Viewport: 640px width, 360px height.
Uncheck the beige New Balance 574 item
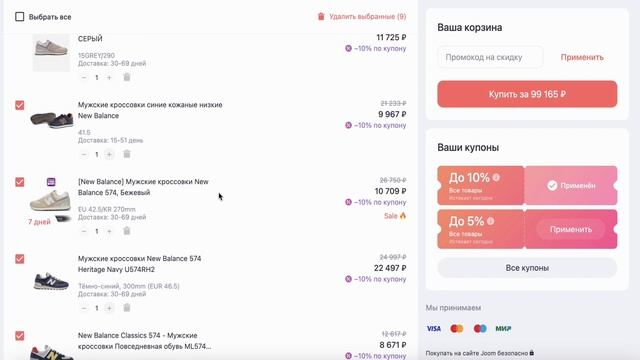coord(20,182)
